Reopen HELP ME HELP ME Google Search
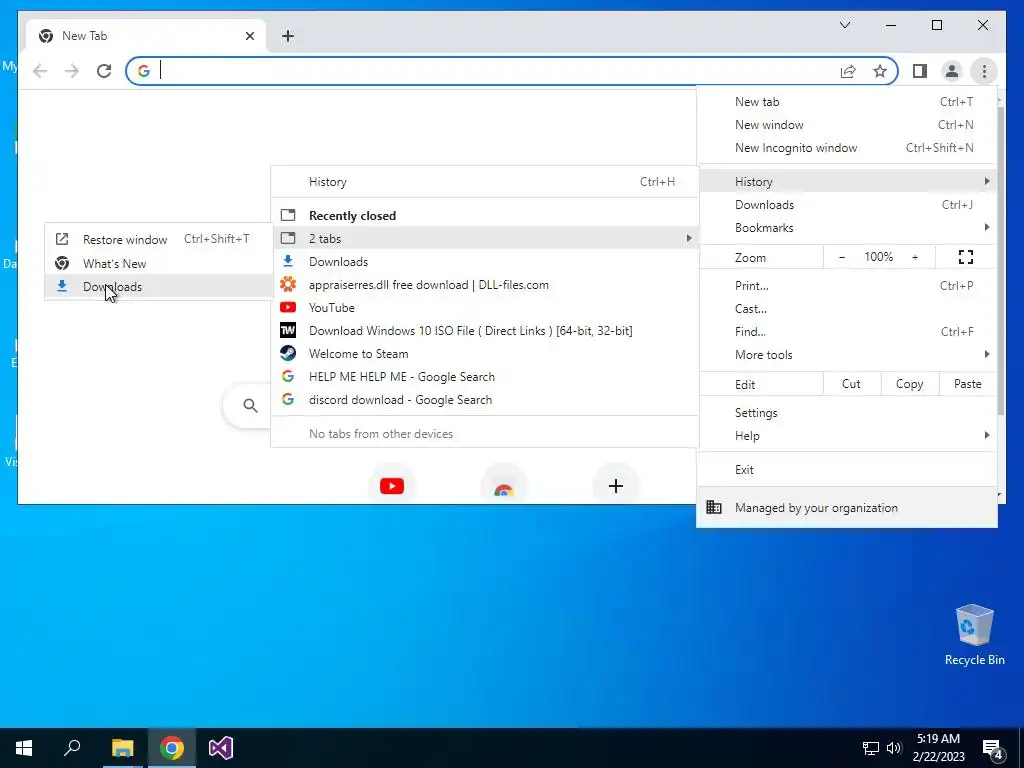The image size is (1024, 768). pos(485,376)
